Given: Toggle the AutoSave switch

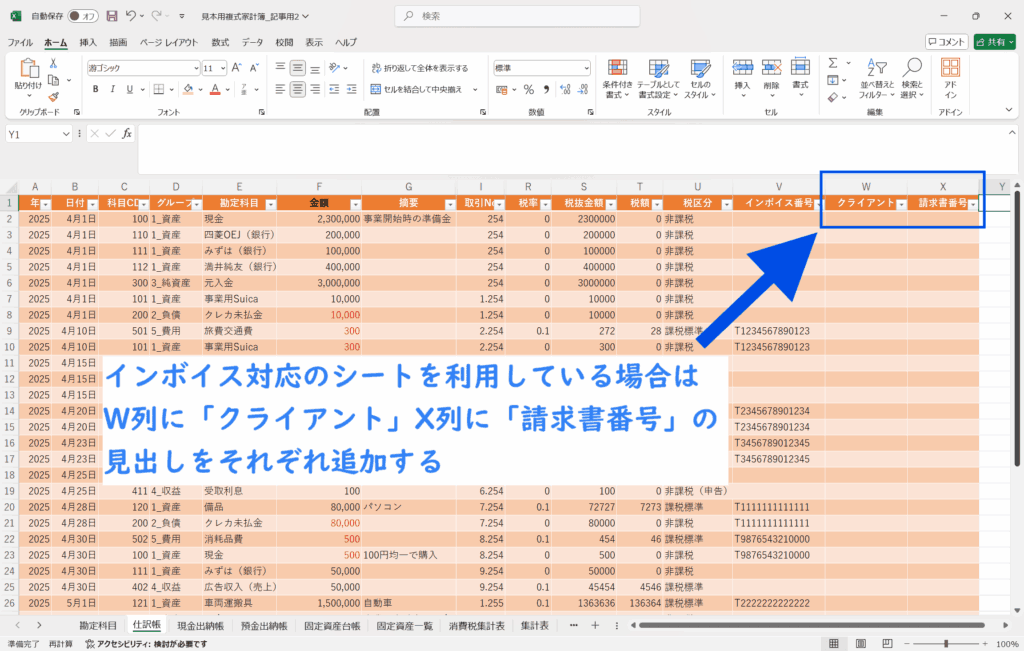Looking at the screenshot, I should coord(82,16).
